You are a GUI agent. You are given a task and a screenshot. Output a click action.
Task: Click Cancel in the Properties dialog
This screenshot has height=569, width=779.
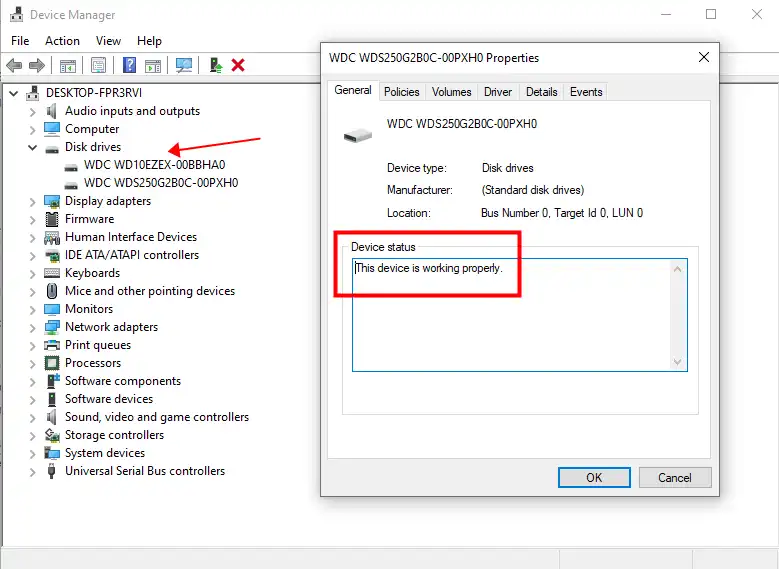(675, 478)
